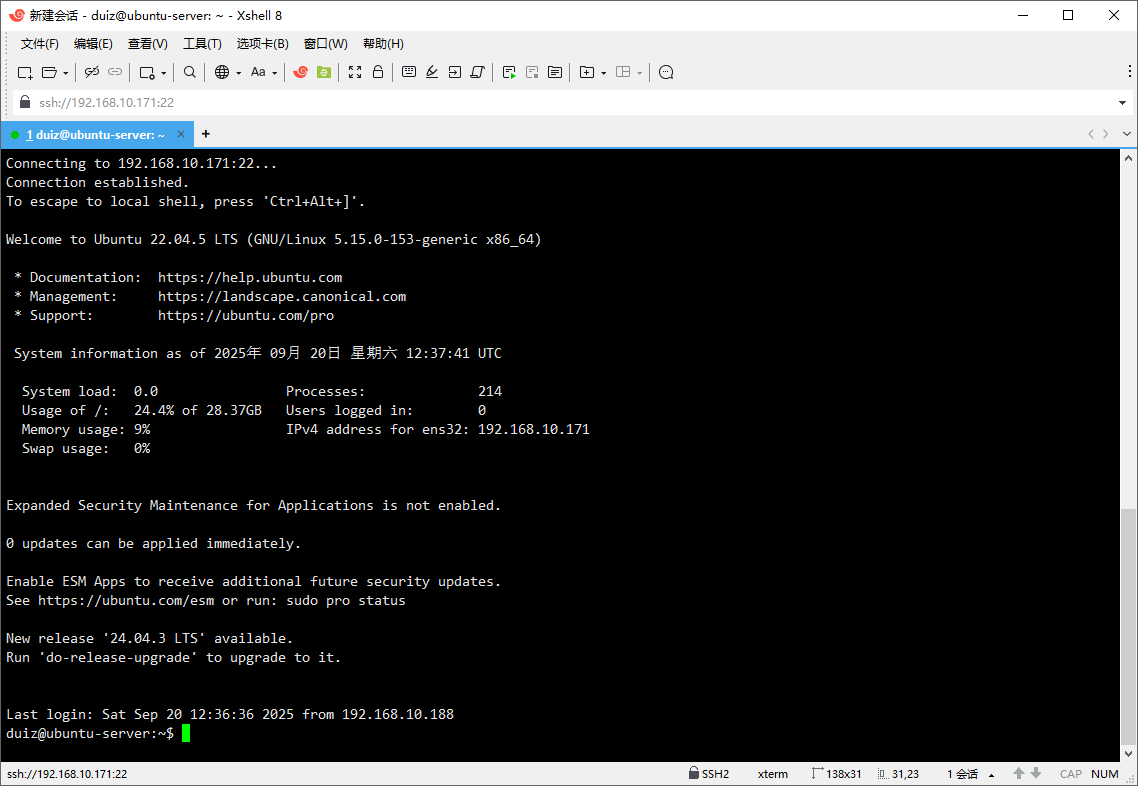Expand the globe encoding dropdown
This screenshot has height=786, width=1138.
238,73
